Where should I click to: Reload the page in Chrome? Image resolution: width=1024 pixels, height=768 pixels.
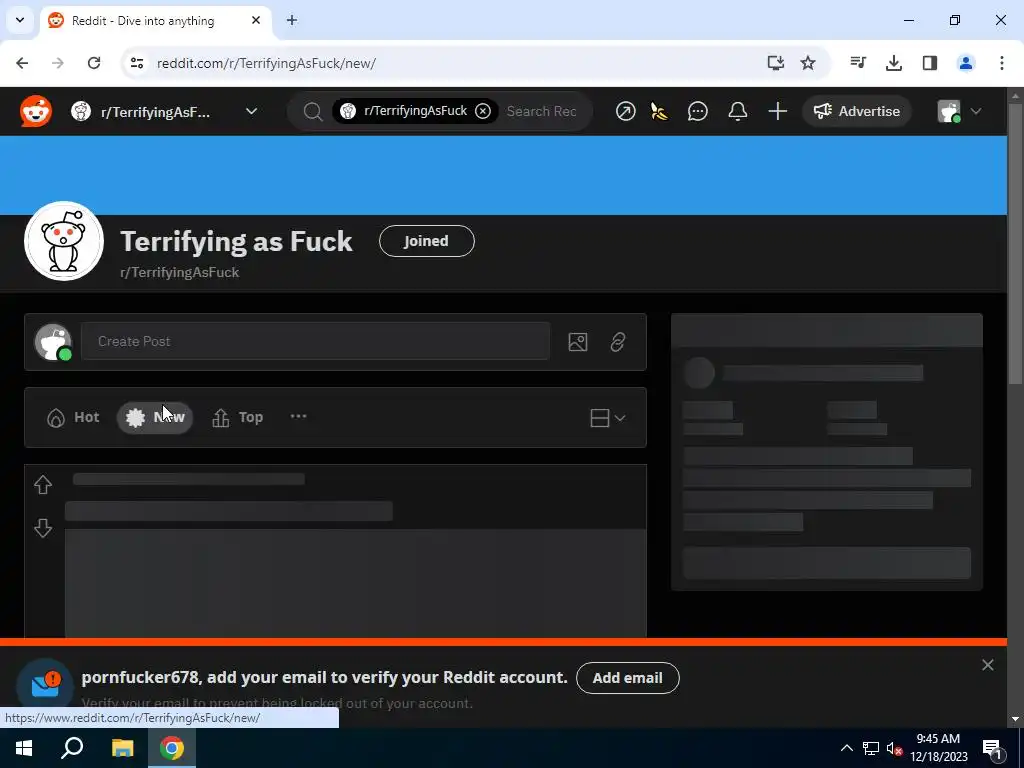point(94,63)
